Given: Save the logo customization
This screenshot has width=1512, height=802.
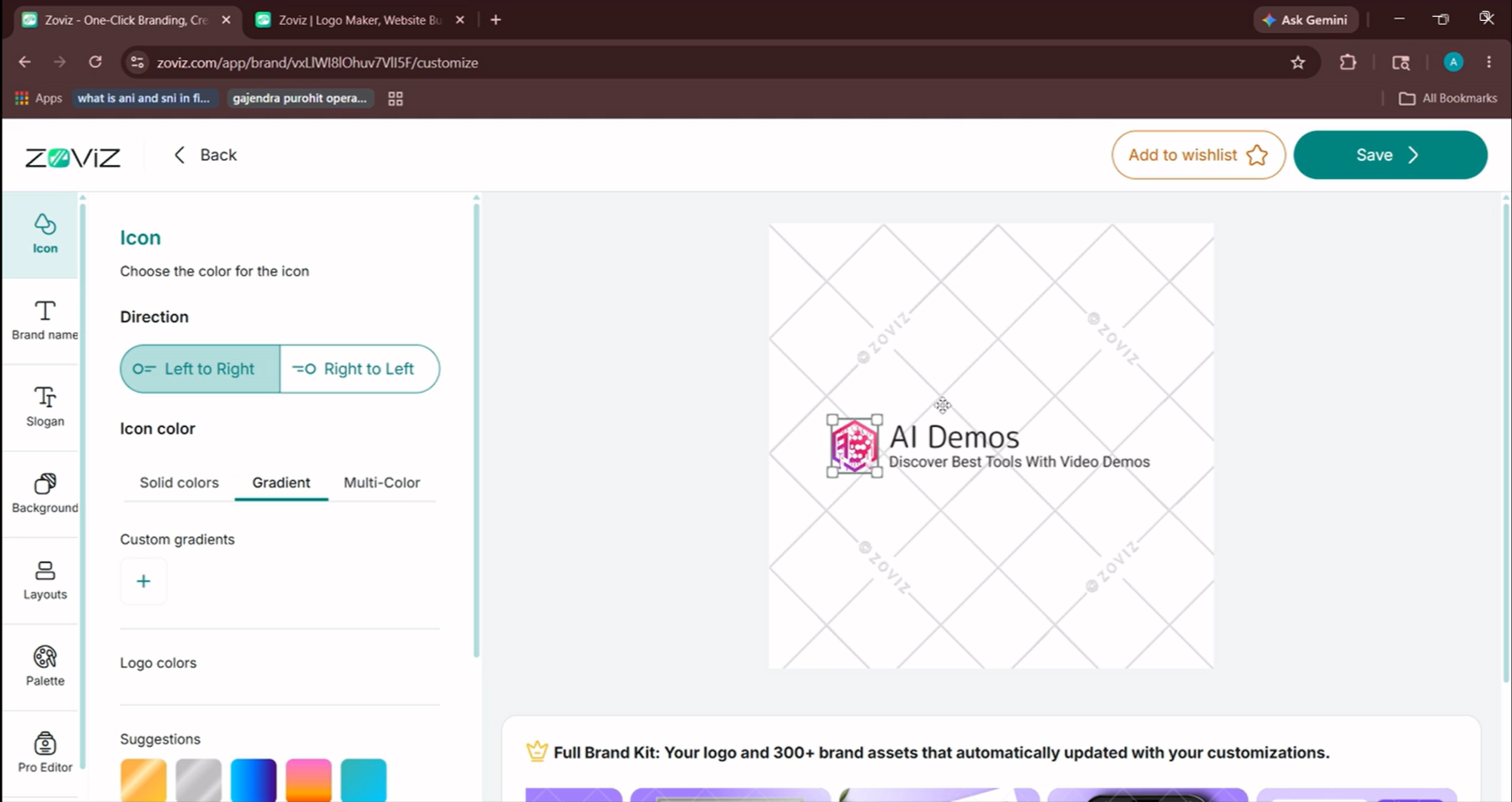Looking at the screenshot, I should click(x=1390, y=155).
